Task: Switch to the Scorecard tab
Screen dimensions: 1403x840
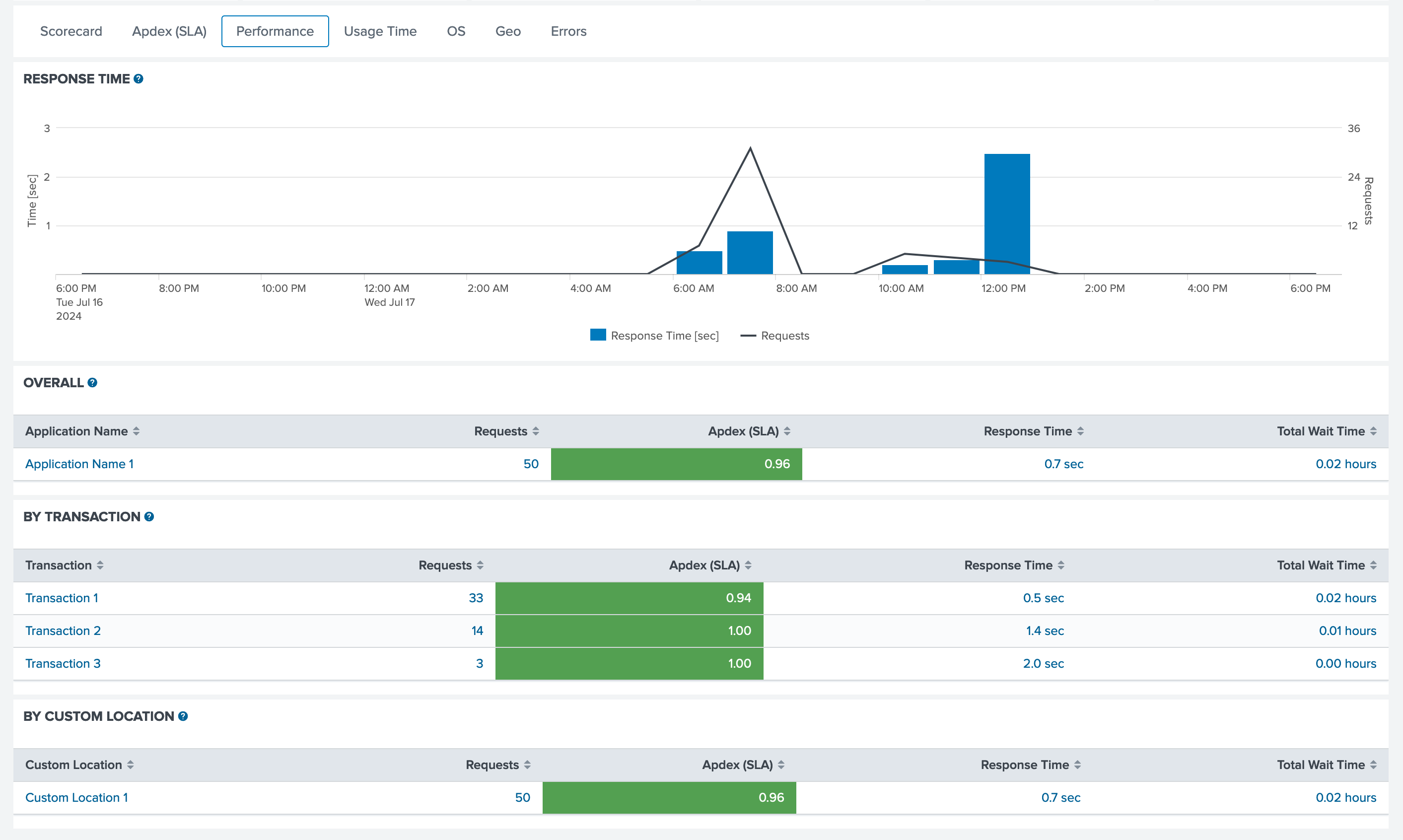Action: [71, 32]
